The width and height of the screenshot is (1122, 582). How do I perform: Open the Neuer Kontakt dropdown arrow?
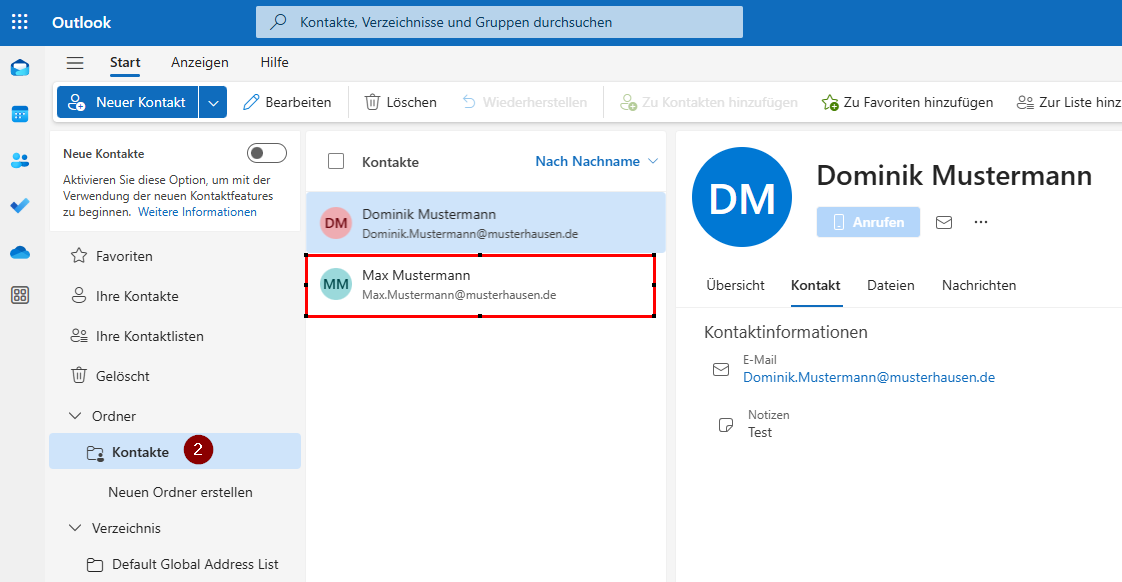pos(213,102)
